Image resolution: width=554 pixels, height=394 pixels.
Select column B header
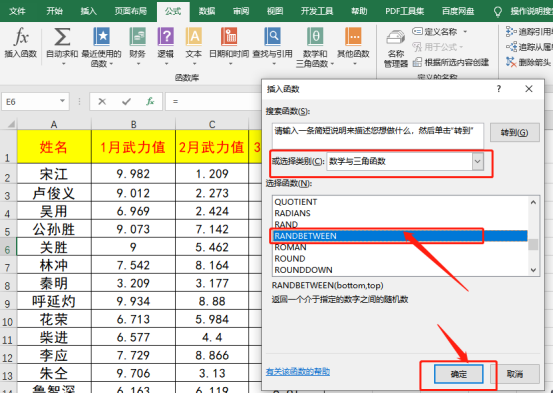pos(133,124)
